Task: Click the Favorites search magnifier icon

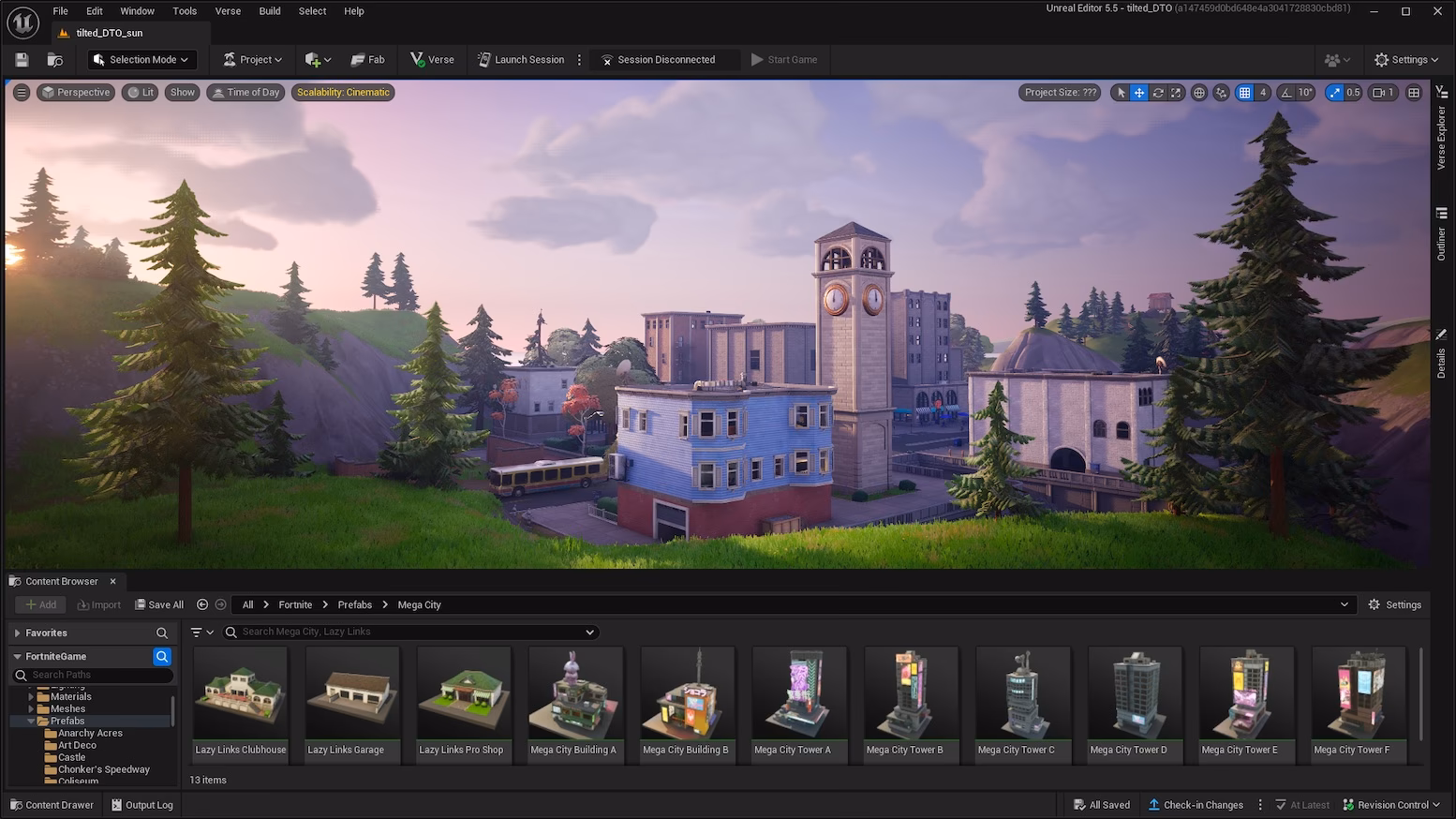Action: click(x=162, y=633)
